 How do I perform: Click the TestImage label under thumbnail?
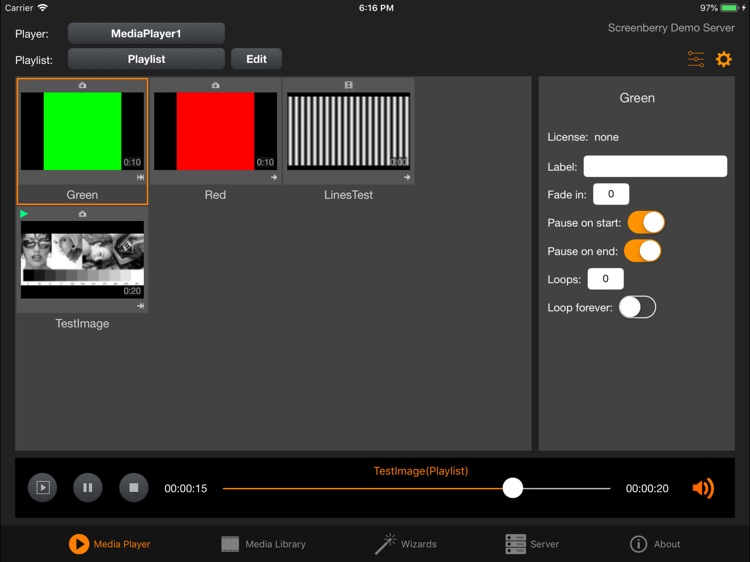pos(82,324)
